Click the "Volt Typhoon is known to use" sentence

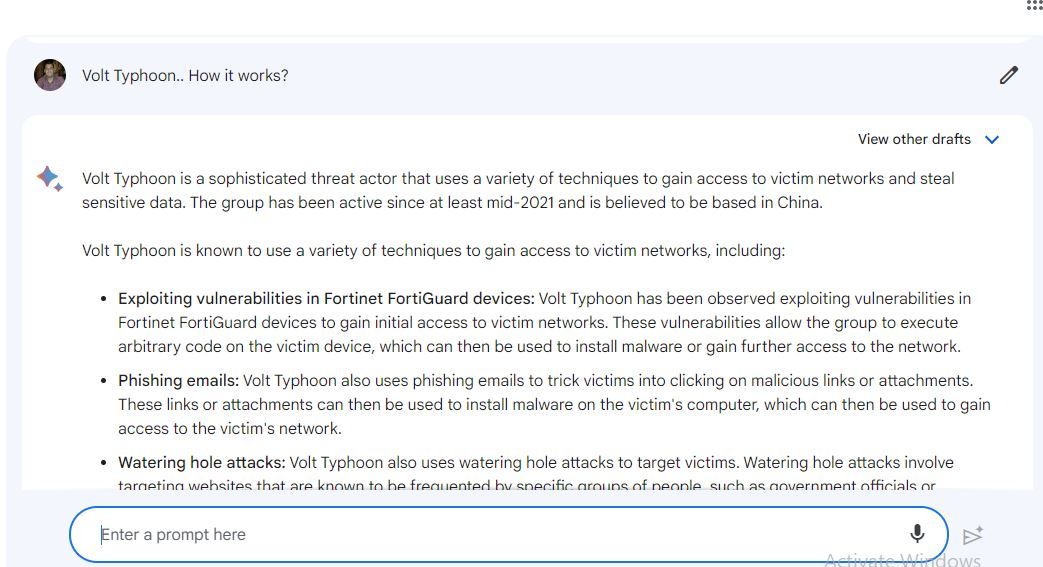pos(433,251)
